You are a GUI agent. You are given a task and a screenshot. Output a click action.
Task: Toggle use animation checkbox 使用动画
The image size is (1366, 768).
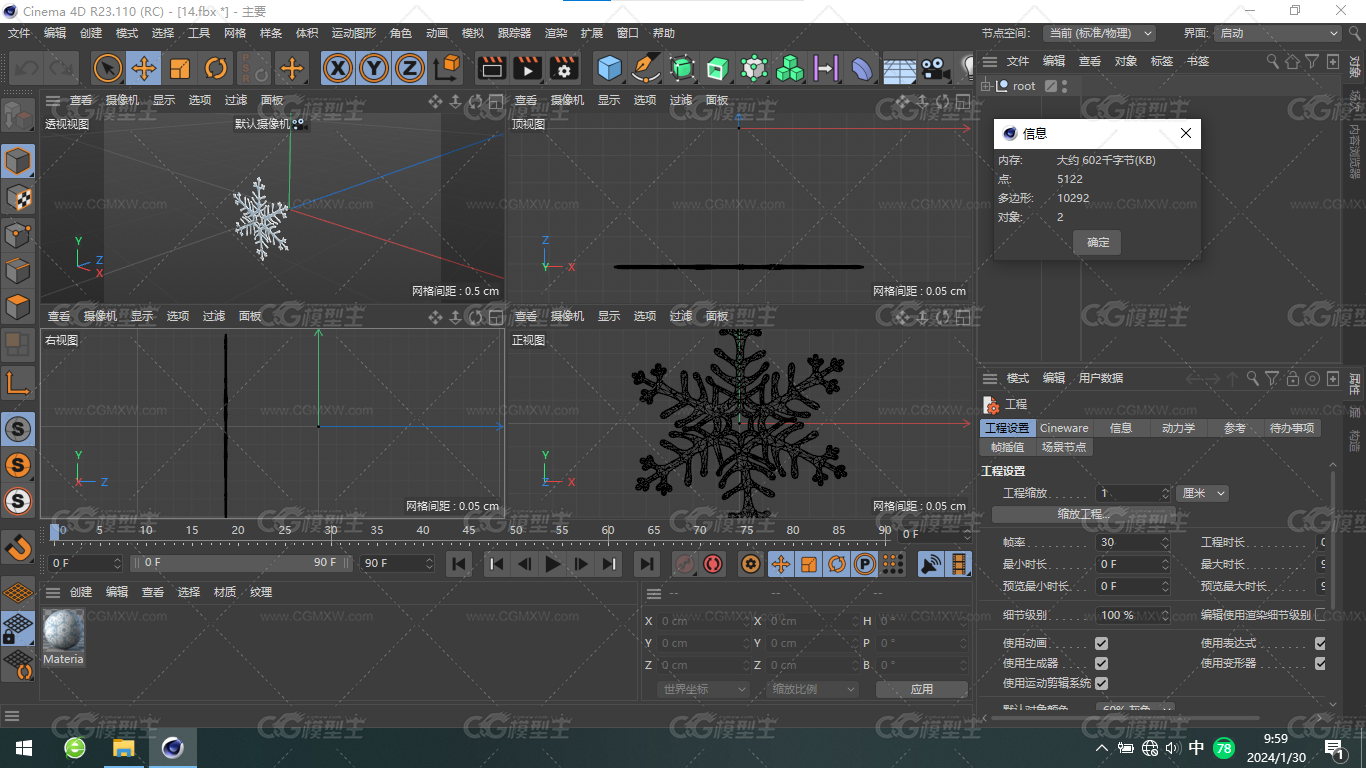[1101, 644]
